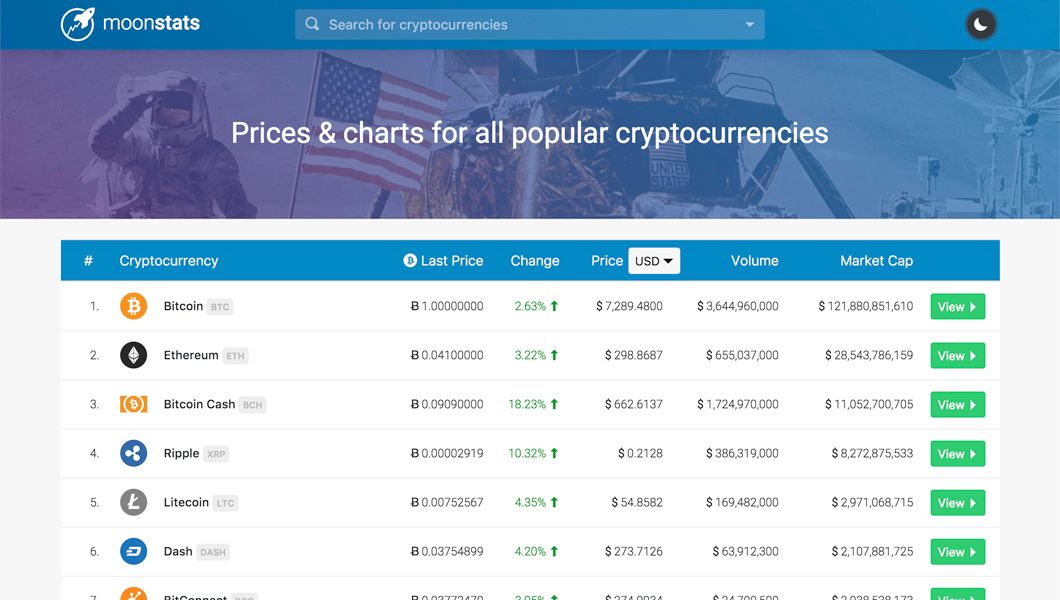Open the Litecoin name link
The image size is (1060, 600).
186,503
